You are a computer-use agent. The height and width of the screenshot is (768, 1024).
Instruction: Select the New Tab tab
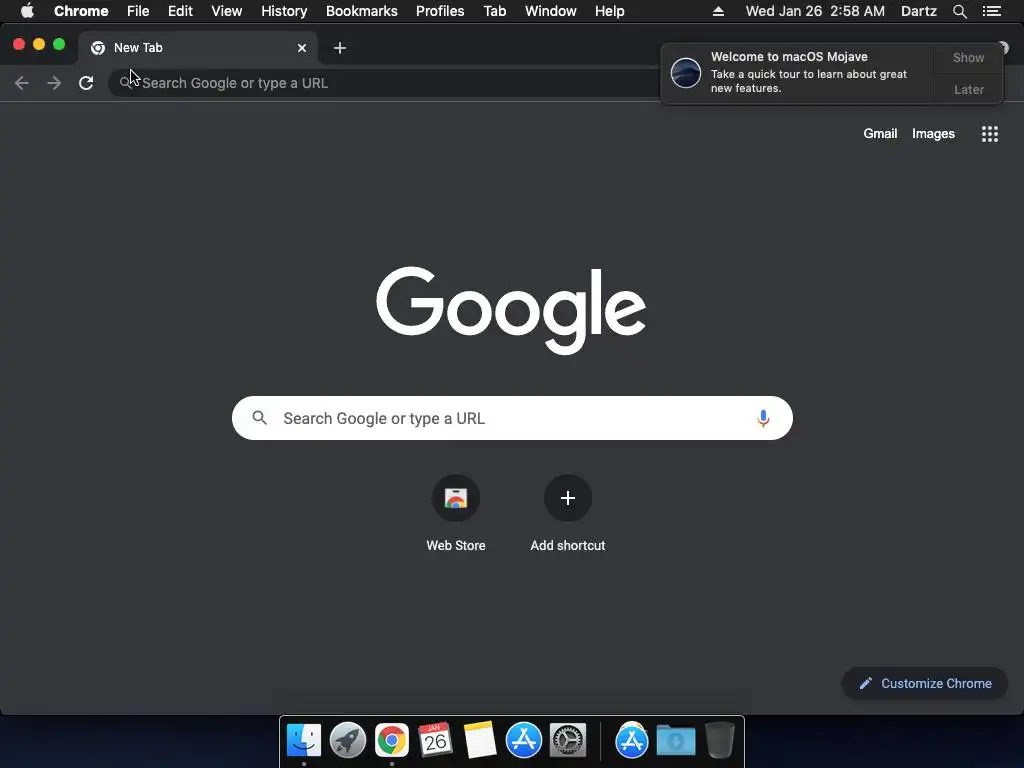click(x=197, y=48)
